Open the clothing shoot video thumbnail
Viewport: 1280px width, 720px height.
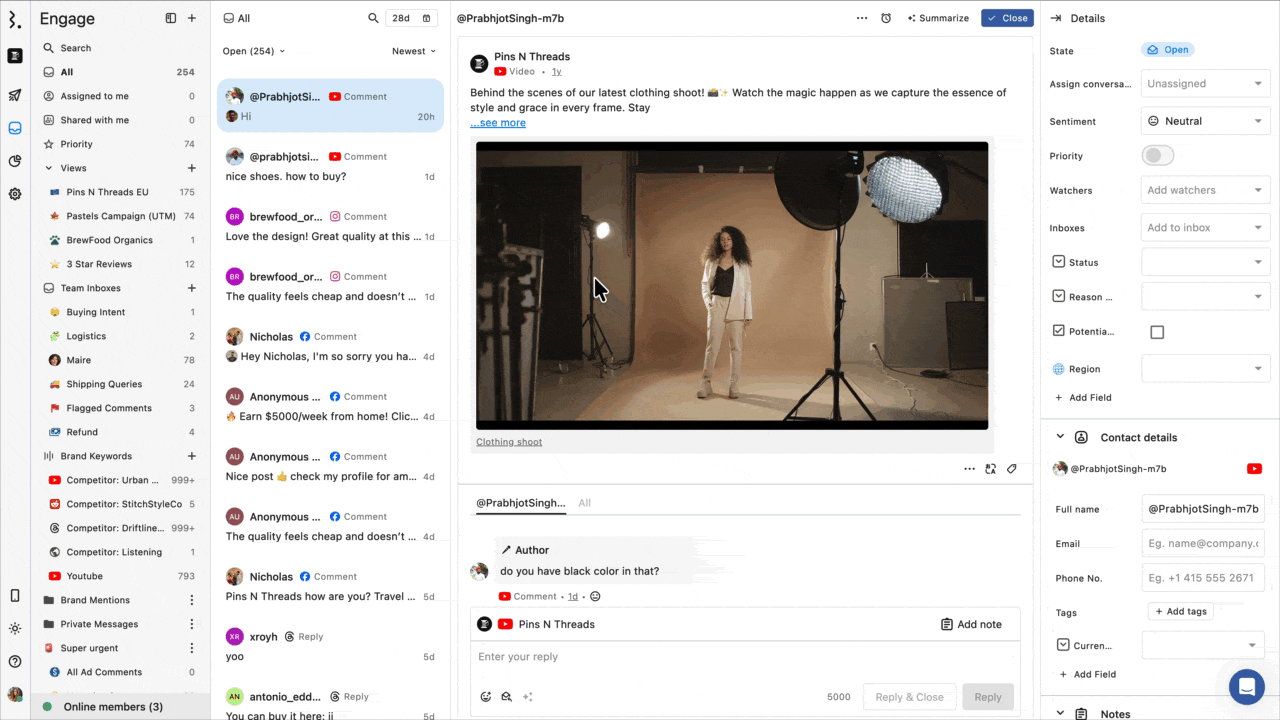[x=732, y=286]
